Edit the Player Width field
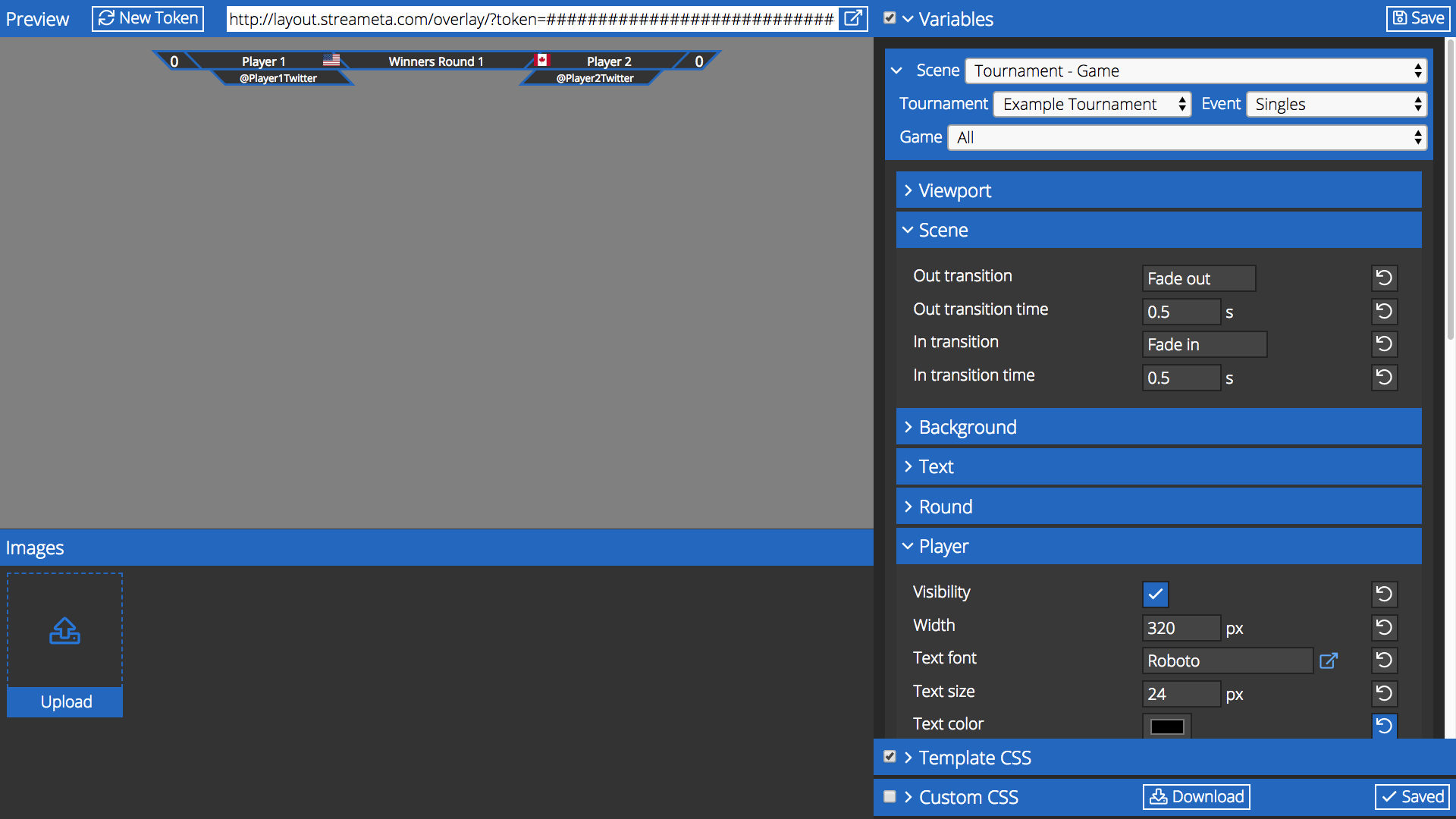Viewport: 1456px width, 819px height. [x=1181, y=627]
